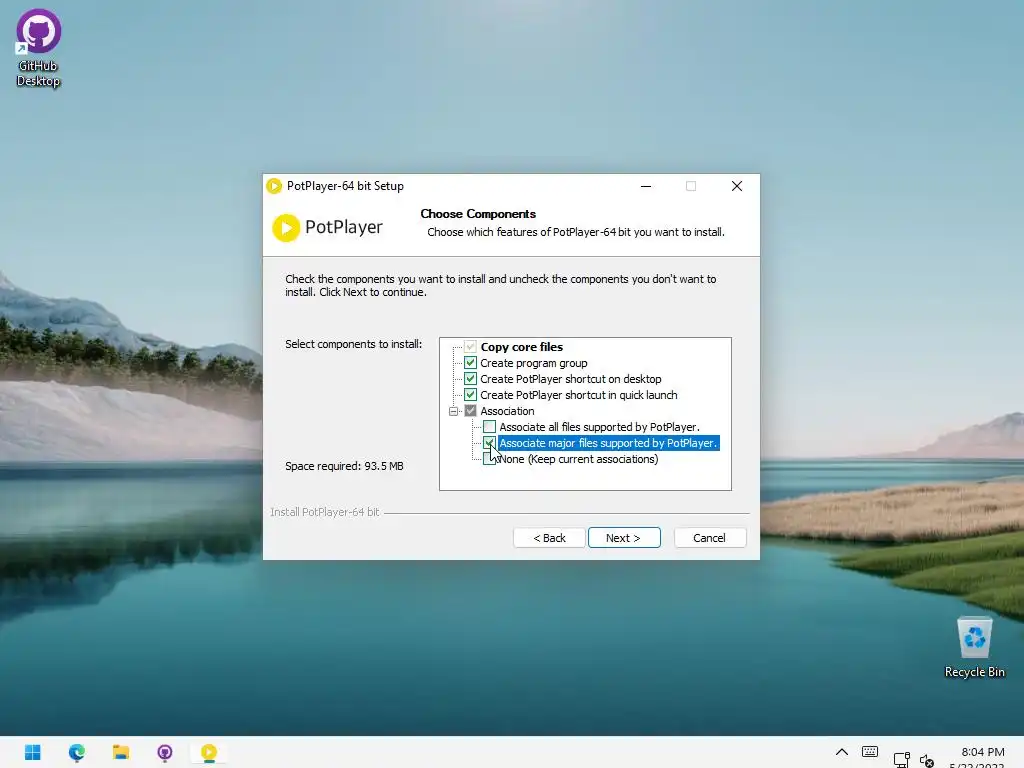Select the highlighted Associate major files label
This screenshot has height=768, width=1024.
pyautogui.click(x=608, y=443)
